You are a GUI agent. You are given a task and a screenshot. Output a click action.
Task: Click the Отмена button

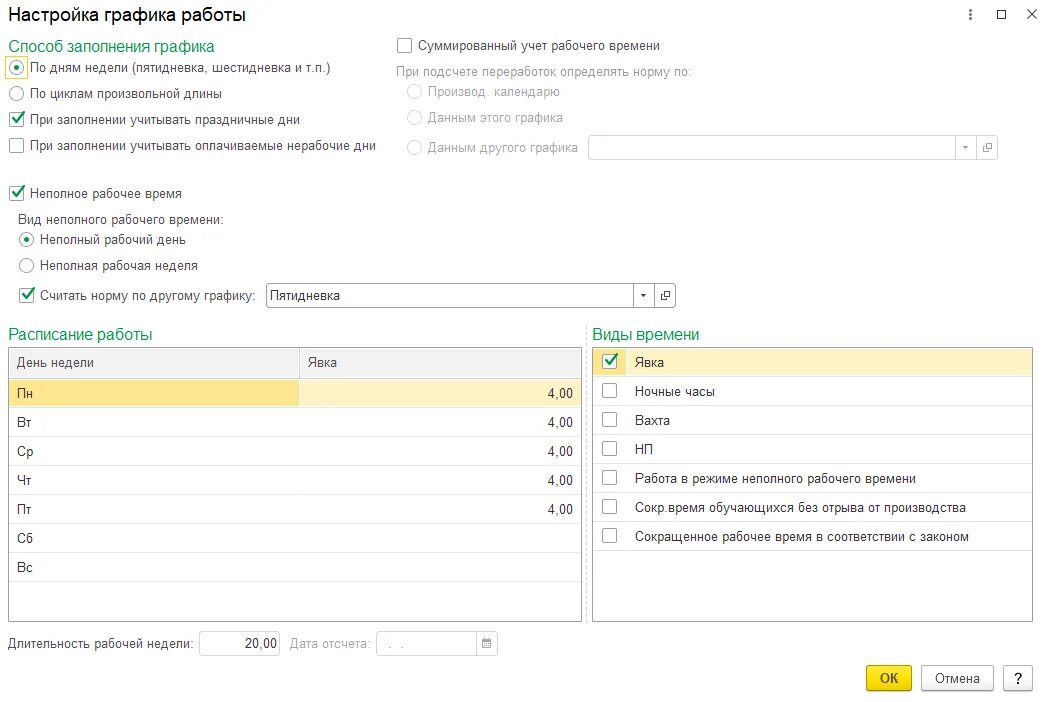tap(957, 678)
